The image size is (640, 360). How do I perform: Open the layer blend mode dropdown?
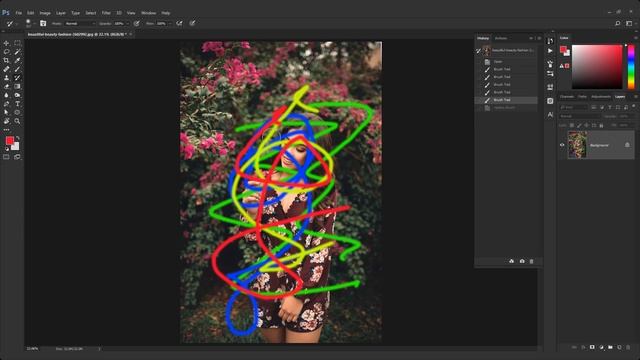(x=580, y=116)
